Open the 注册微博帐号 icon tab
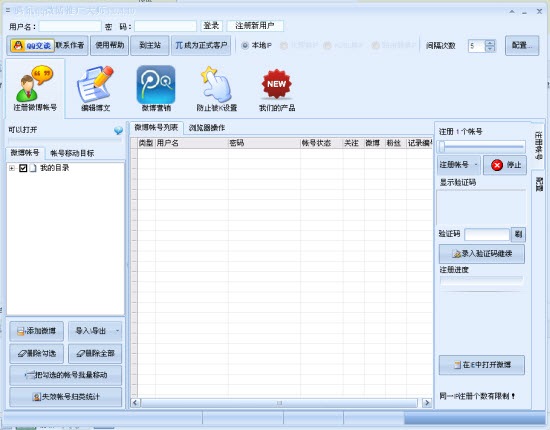Image resolution: width=550 pixels, height=430 pixels. (x=35, y=88)
